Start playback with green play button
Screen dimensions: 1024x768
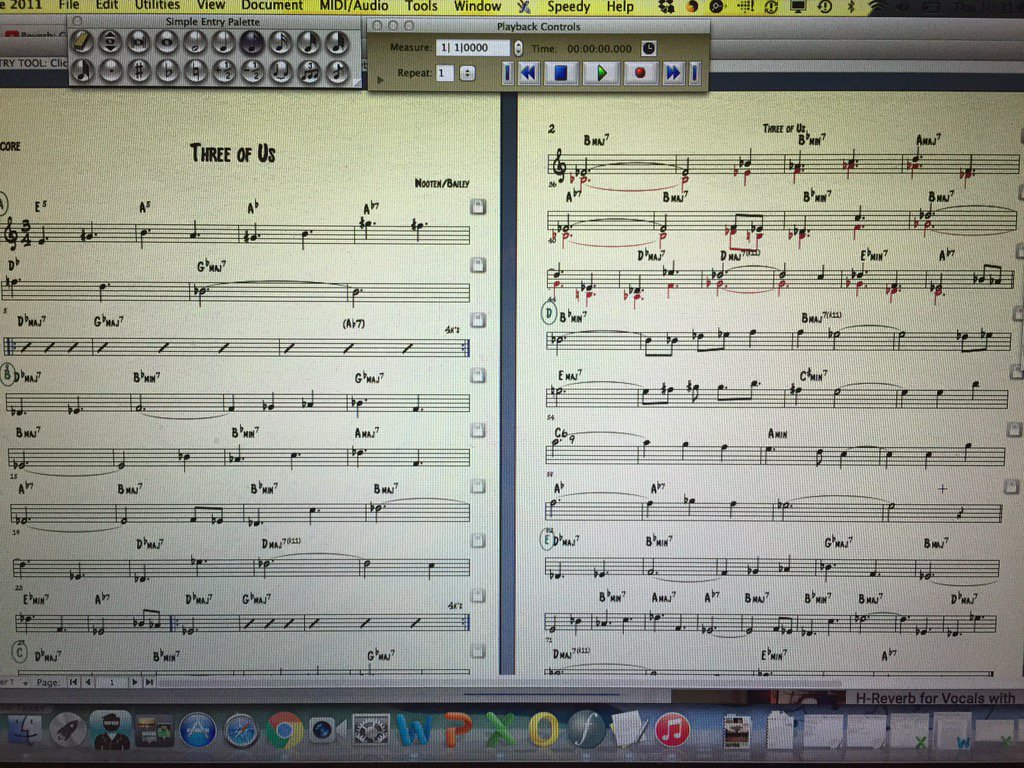tap(601, 72)
